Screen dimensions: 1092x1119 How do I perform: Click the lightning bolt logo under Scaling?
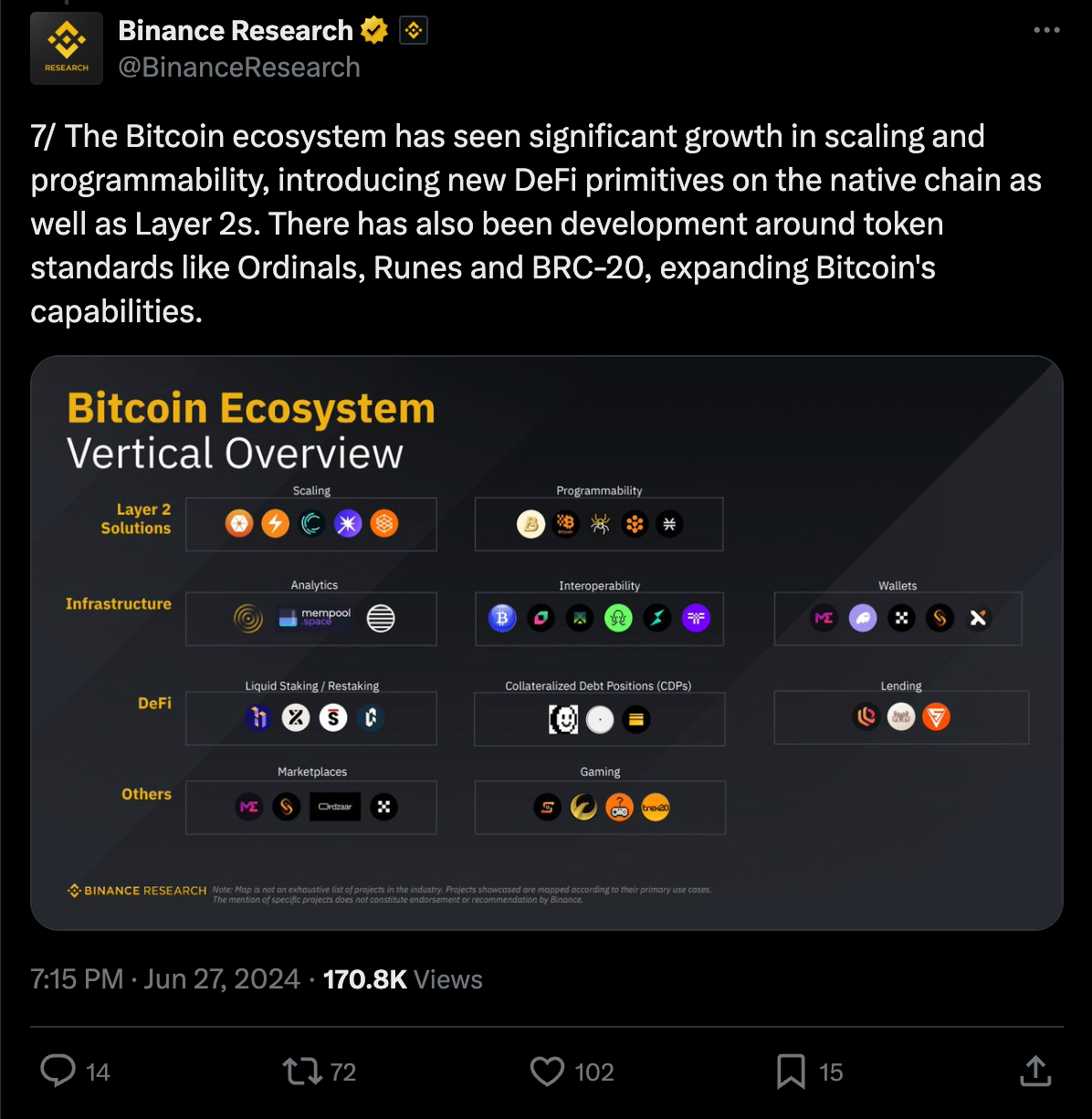(x=275, y=524)
